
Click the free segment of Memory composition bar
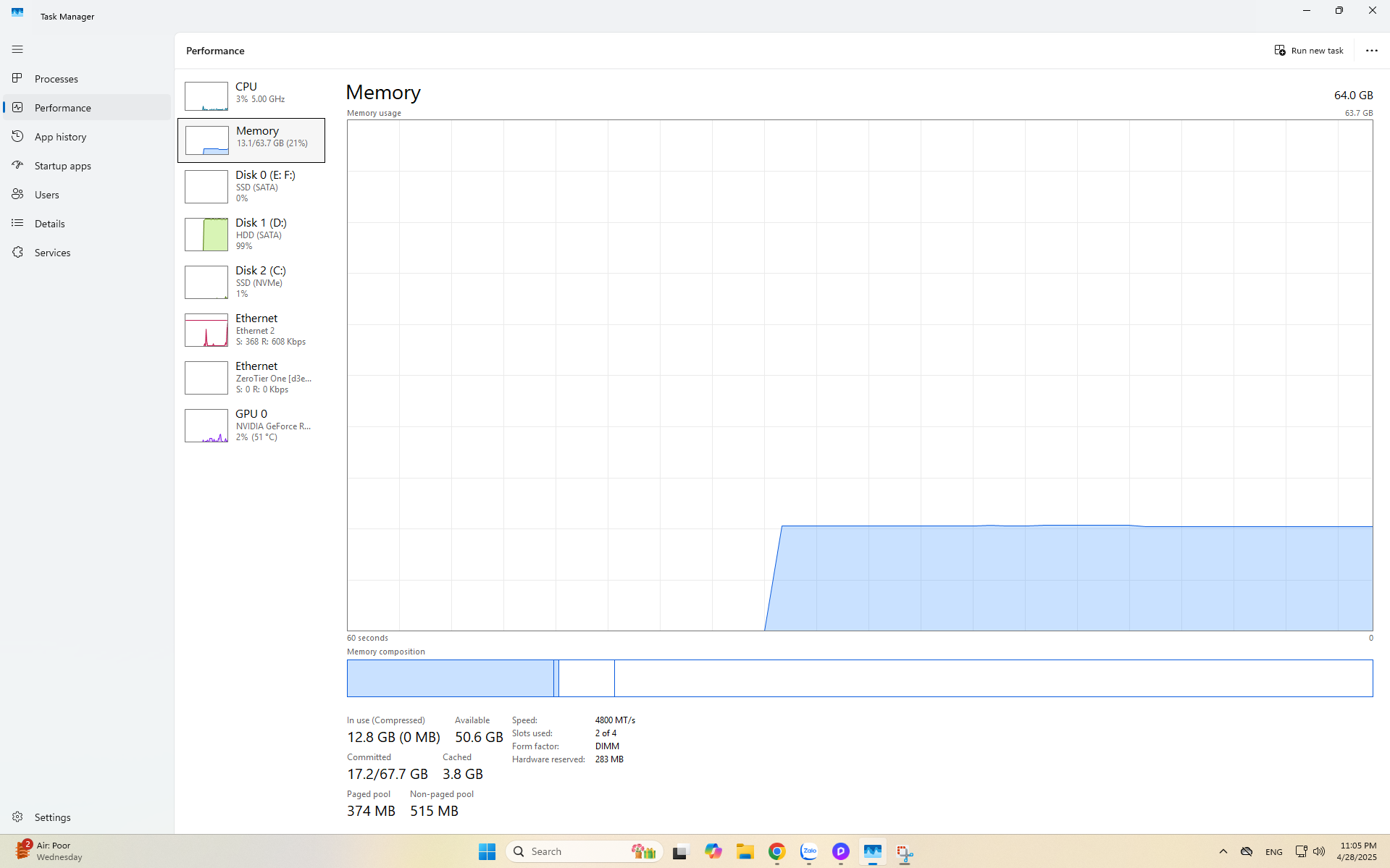tap(993, 678)
